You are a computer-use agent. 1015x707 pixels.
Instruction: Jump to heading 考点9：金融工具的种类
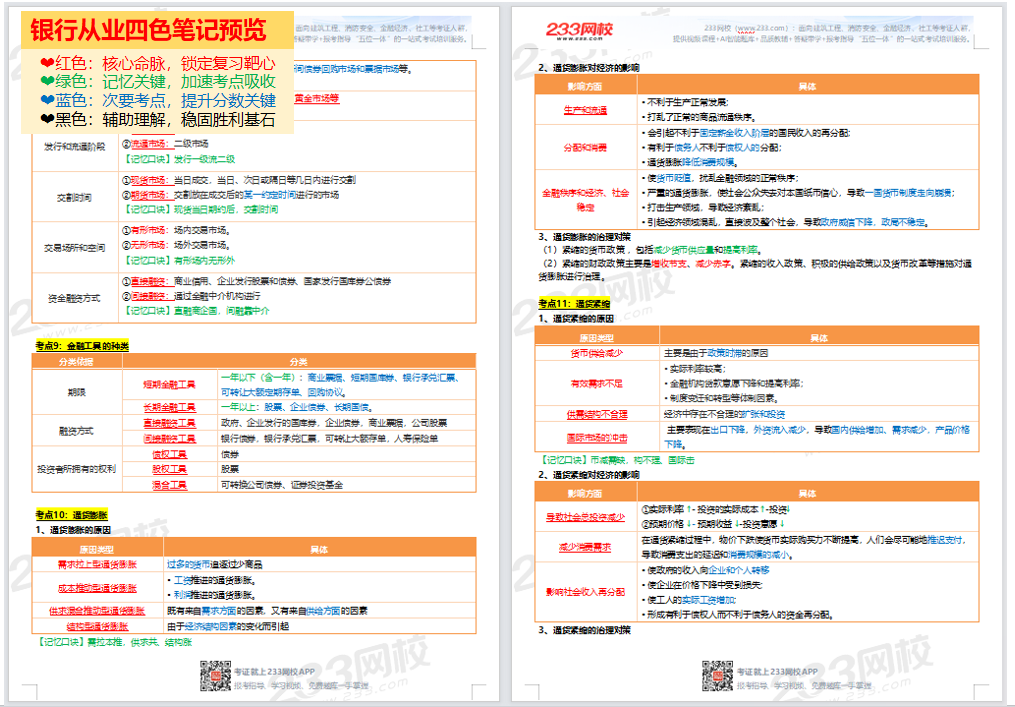(82, 345)
